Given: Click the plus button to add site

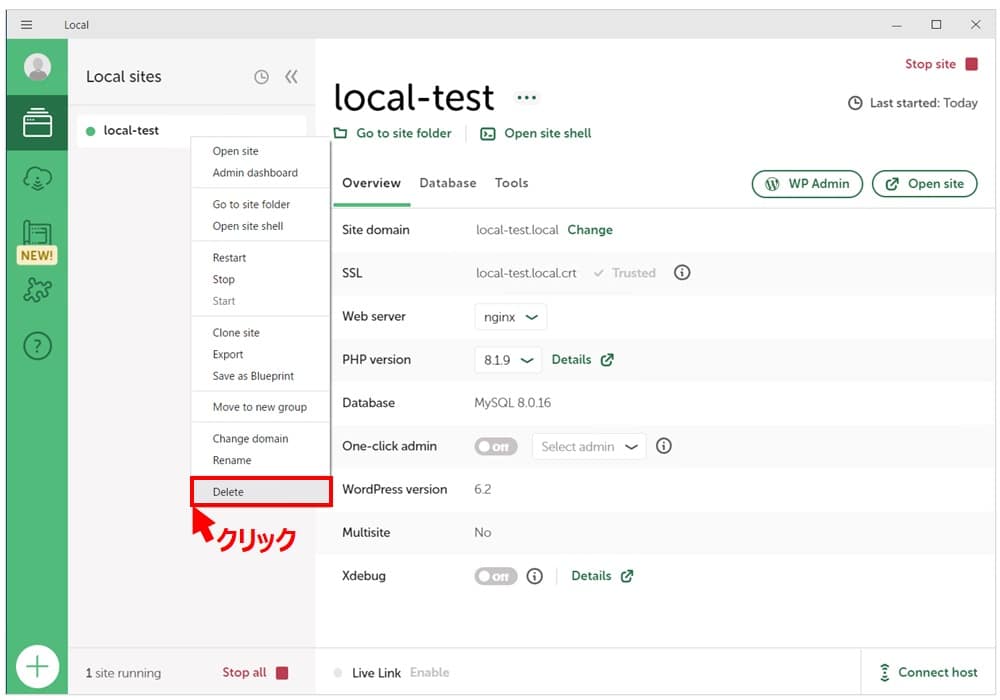Looking at the screenshot, I should pyautogui.click(x=38, y=666).
